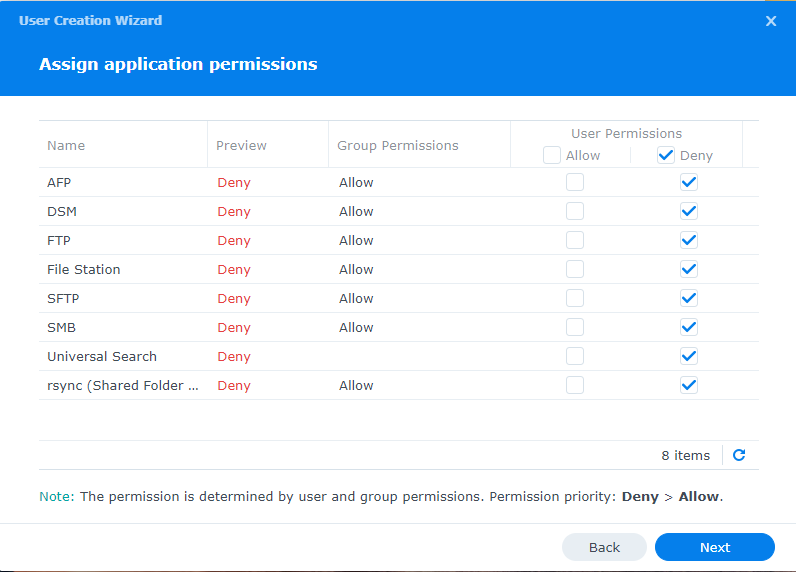The width and height of the screenshot is (796, 572).
Task: Close the User Creation Wizard dialog
Action: point(771,21)
